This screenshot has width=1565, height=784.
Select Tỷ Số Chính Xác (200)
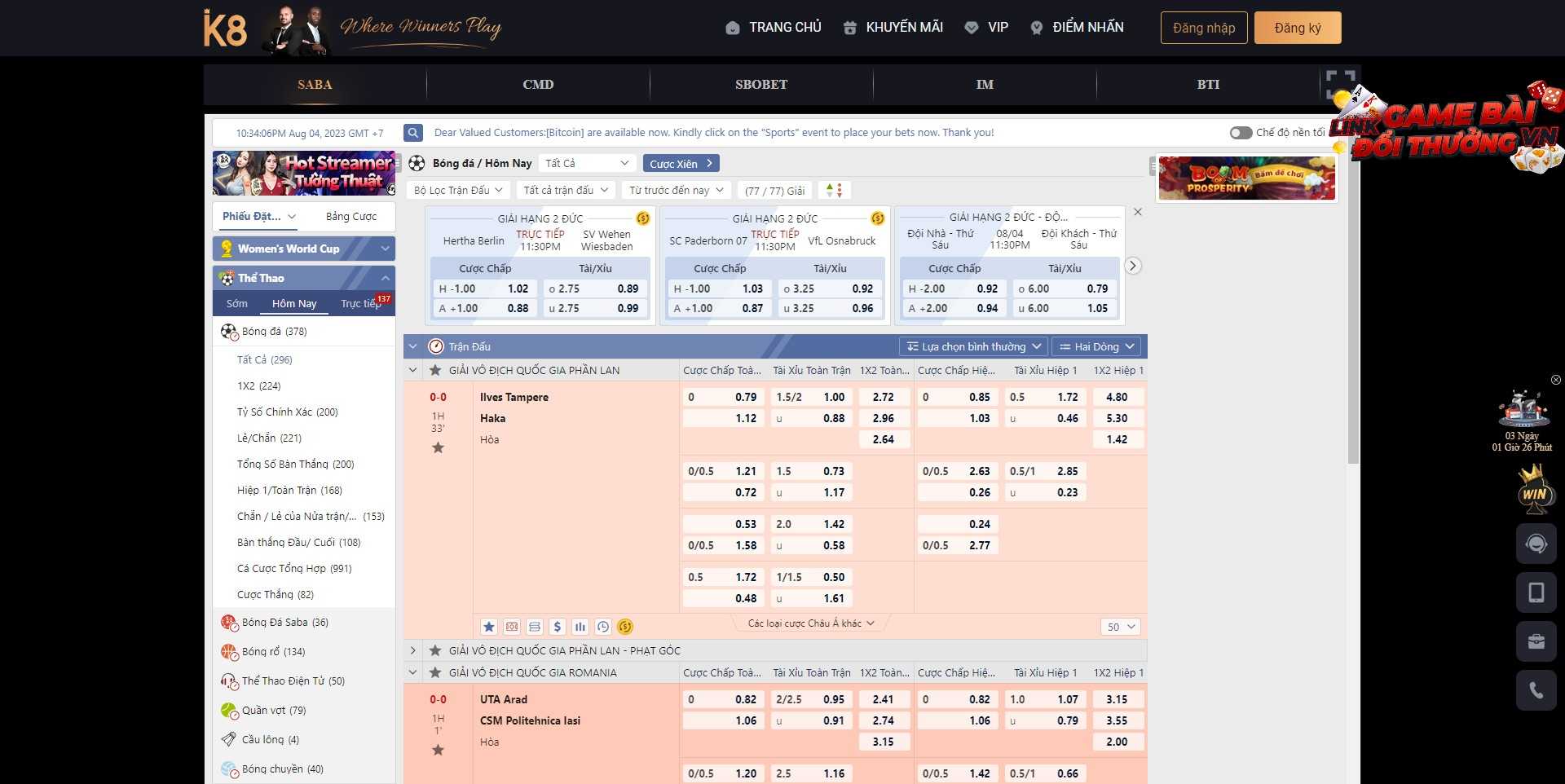287,412
